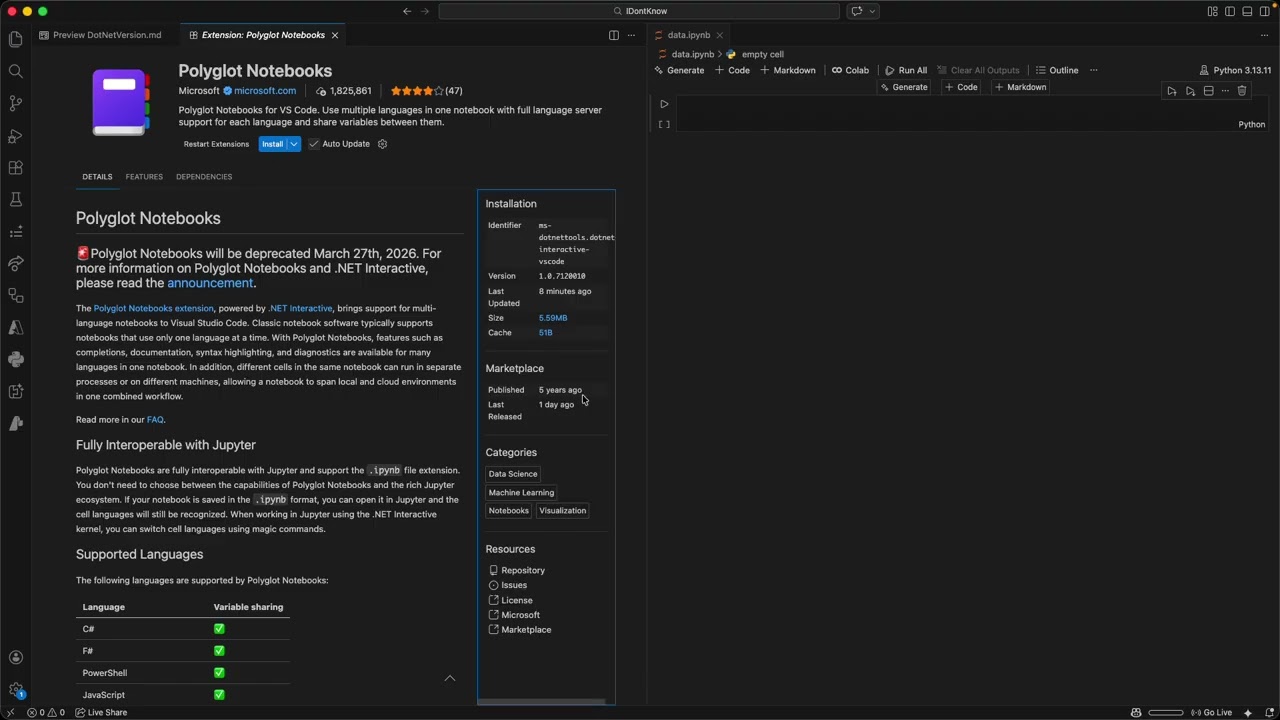The image size is (1280, 720).
Task: Run the empty notebook cell
Action: (x=664, y=104)
